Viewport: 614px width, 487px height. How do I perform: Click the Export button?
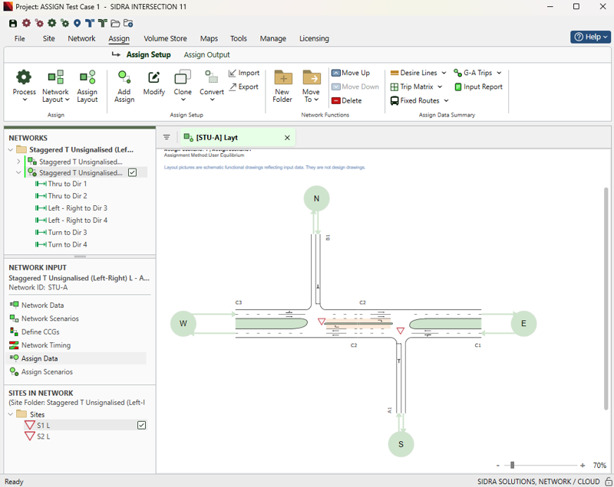244,87
